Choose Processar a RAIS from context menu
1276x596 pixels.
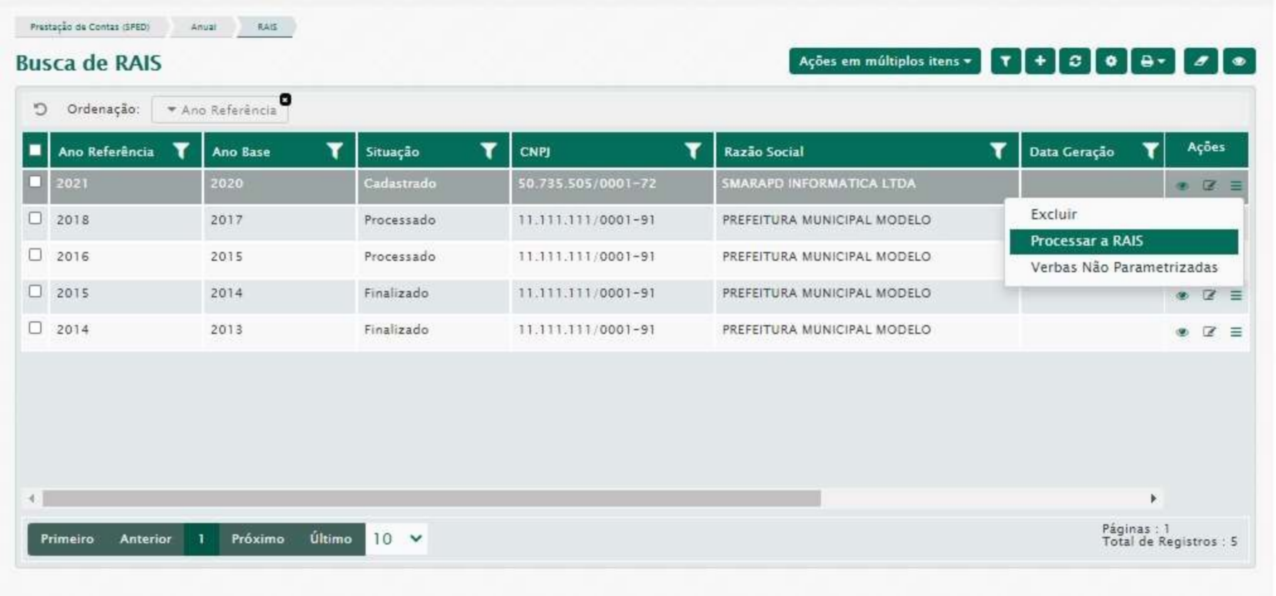point(1086,241)
